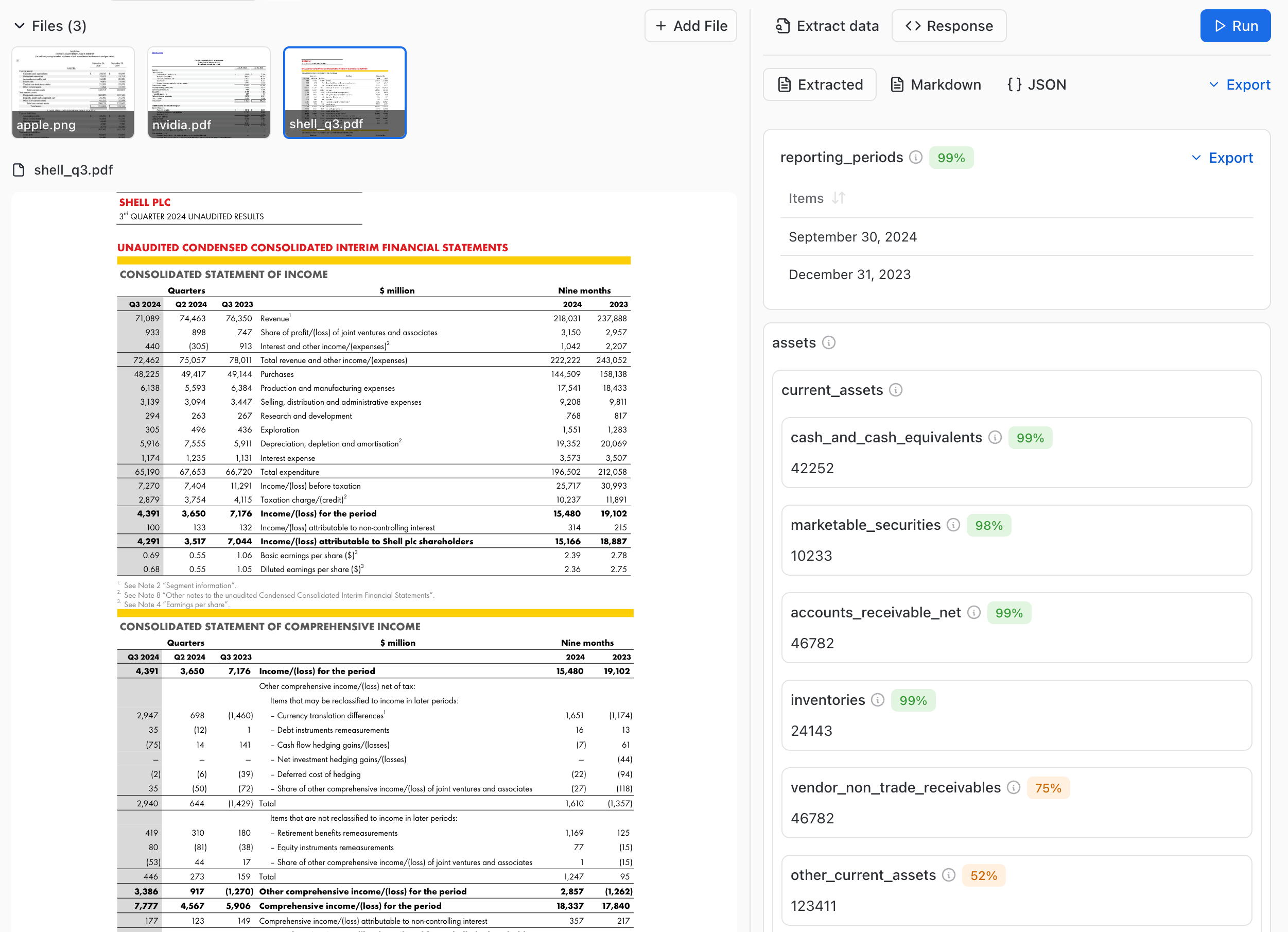Click info icon beside marketable_securities

(953, 525)
